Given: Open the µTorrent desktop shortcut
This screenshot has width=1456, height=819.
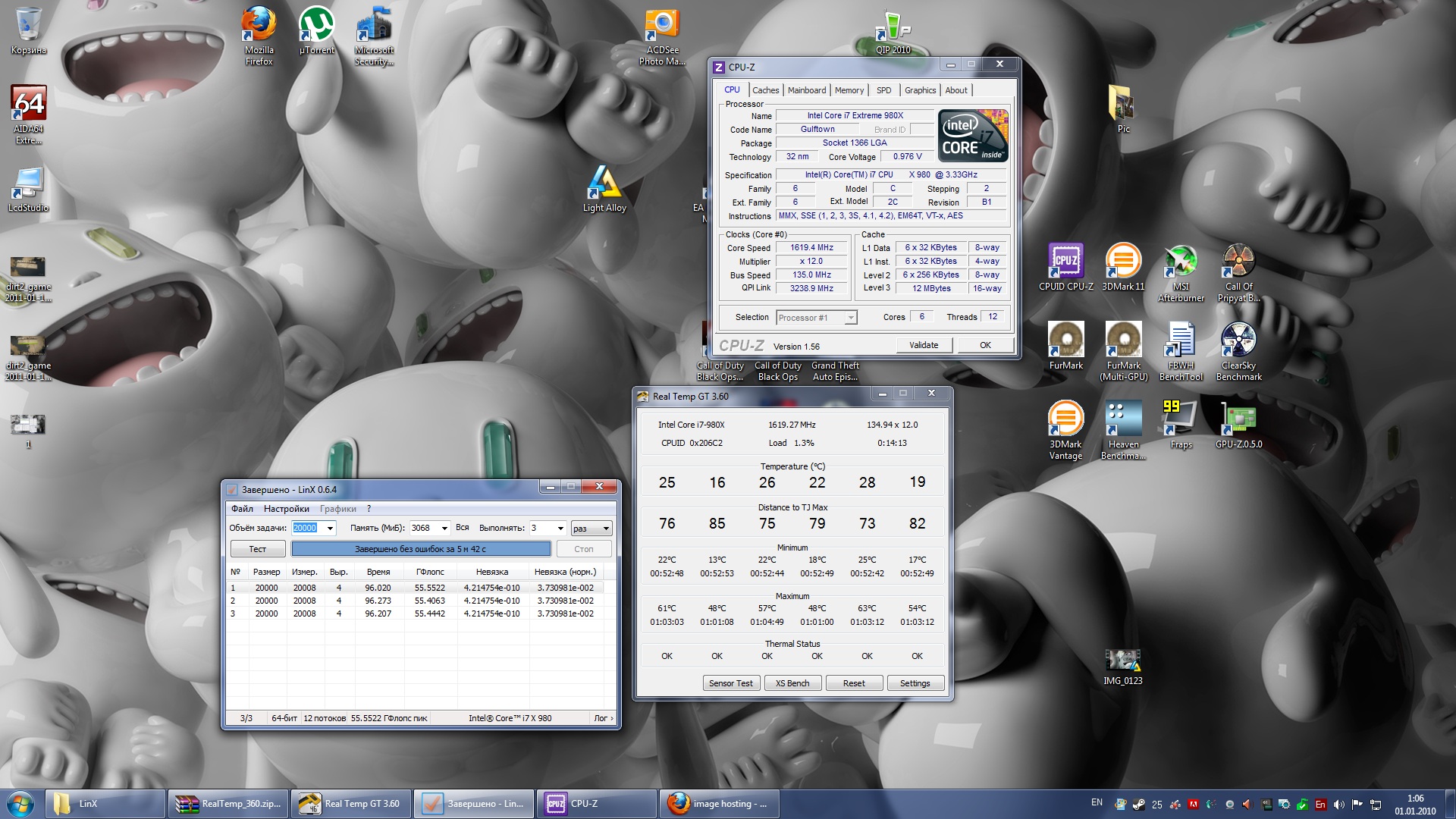Looking at the screenshot, I should (316, 30).
